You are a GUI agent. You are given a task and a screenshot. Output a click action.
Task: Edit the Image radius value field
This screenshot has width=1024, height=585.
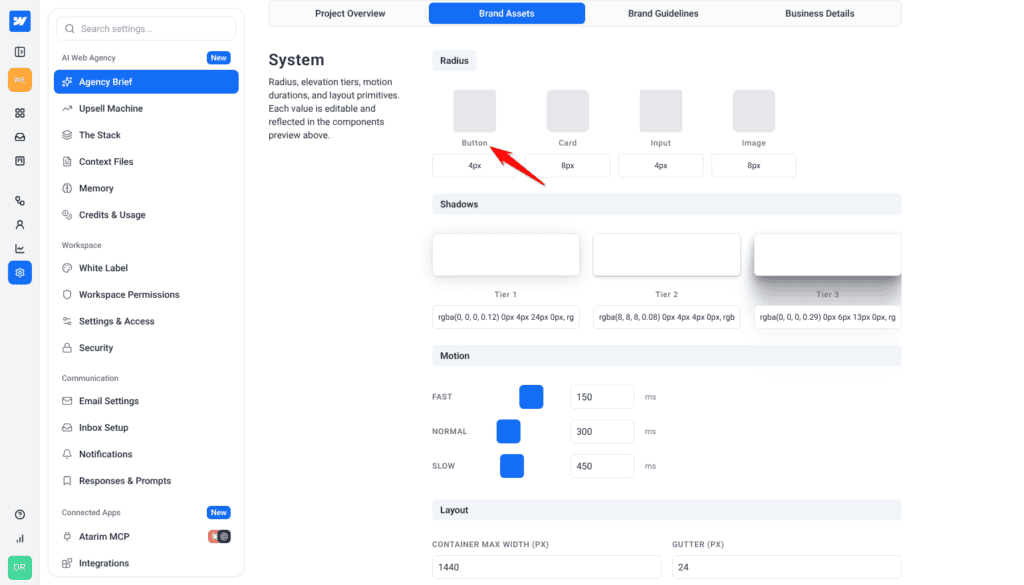point(754,166)
